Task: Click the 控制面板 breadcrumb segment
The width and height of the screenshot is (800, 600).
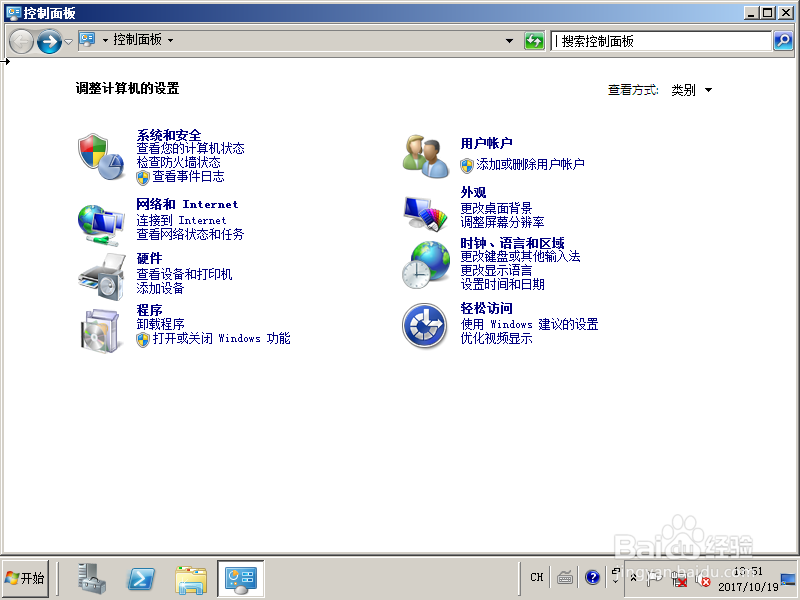Action: coord(137,40)
